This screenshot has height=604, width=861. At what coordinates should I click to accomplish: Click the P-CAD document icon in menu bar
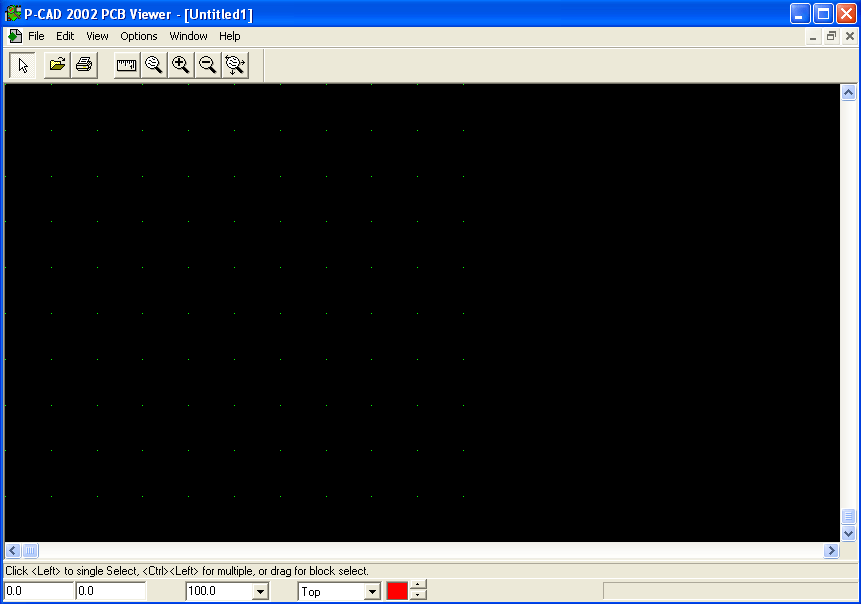point(15,36)
